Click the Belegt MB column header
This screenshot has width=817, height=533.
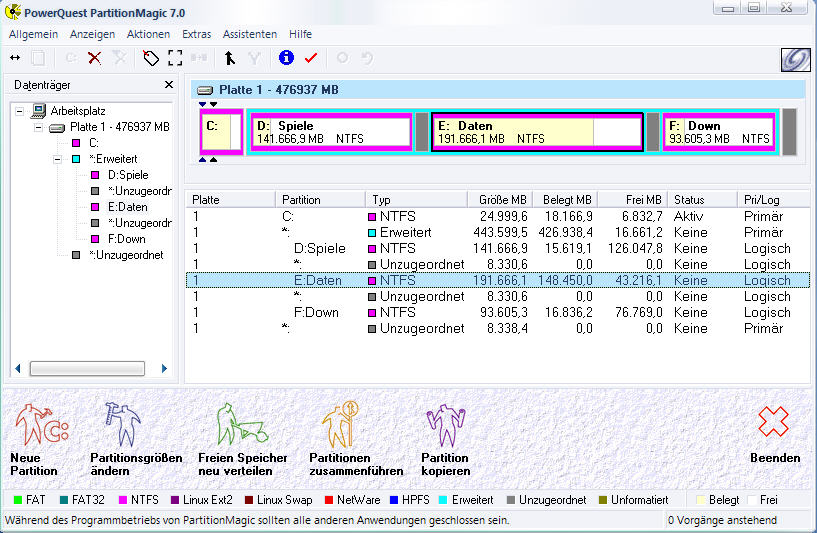pyautogui.click(x=565, y=200)
